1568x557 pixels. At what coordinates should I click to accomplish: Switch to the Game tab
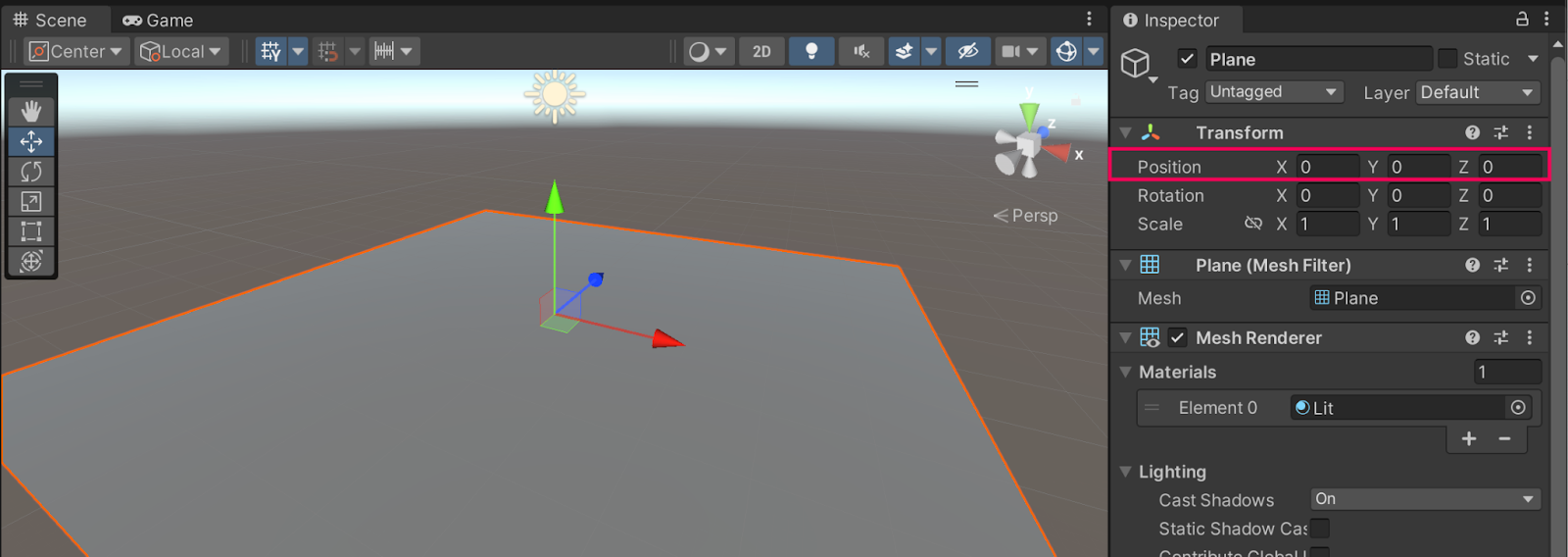pos(159,20)
